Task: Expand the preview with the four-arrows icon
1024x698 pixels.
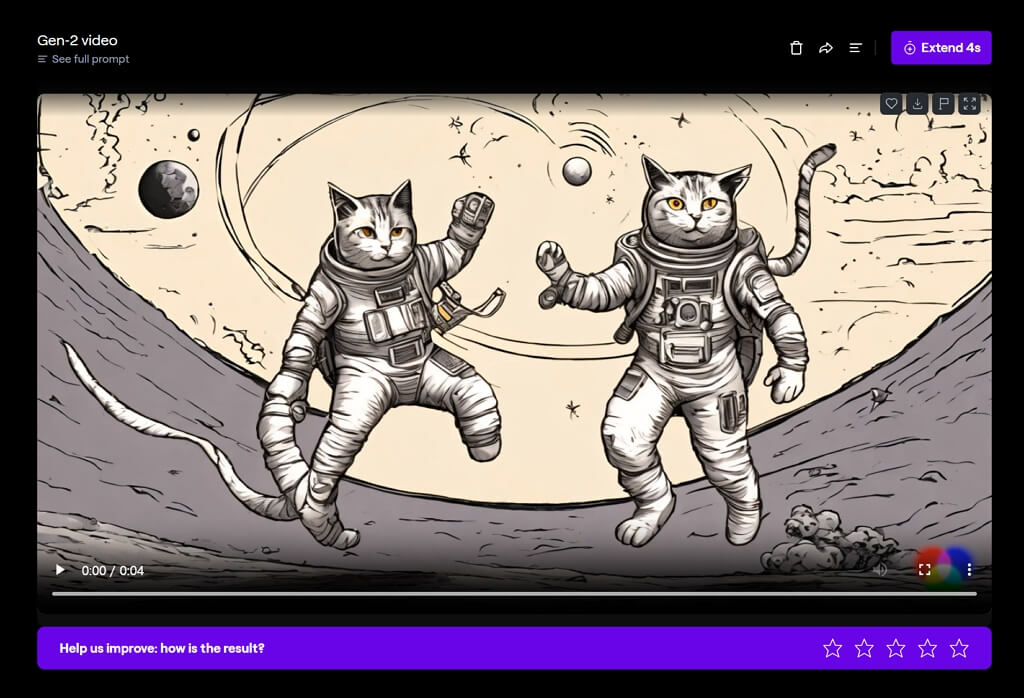Action: point(969,104)
